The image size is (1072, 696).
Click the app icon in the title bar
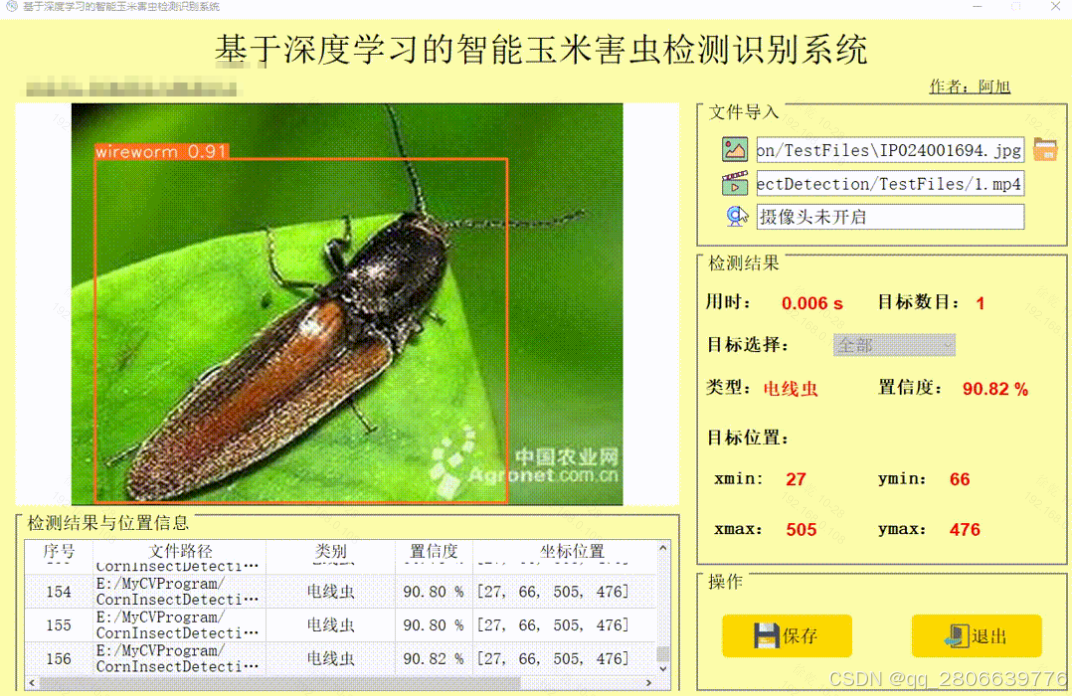point(10,7)
